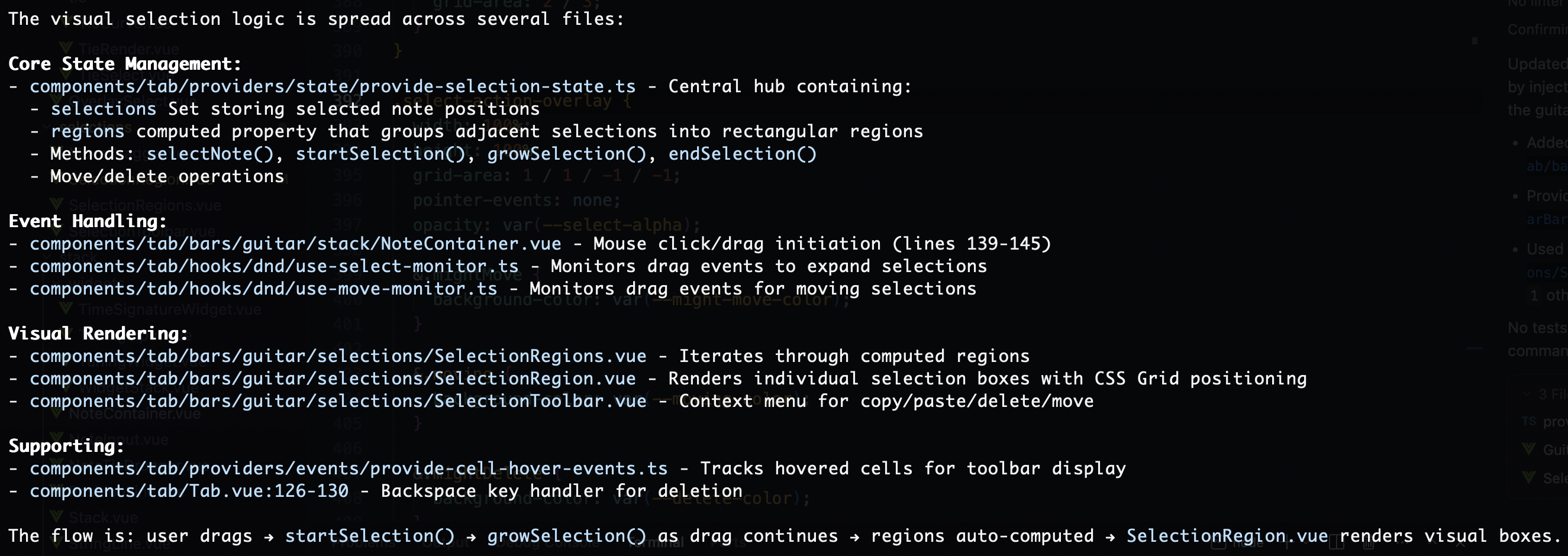Click the endSelection() method reference
The image size is (1568, 556).
[x=742, y=154]
